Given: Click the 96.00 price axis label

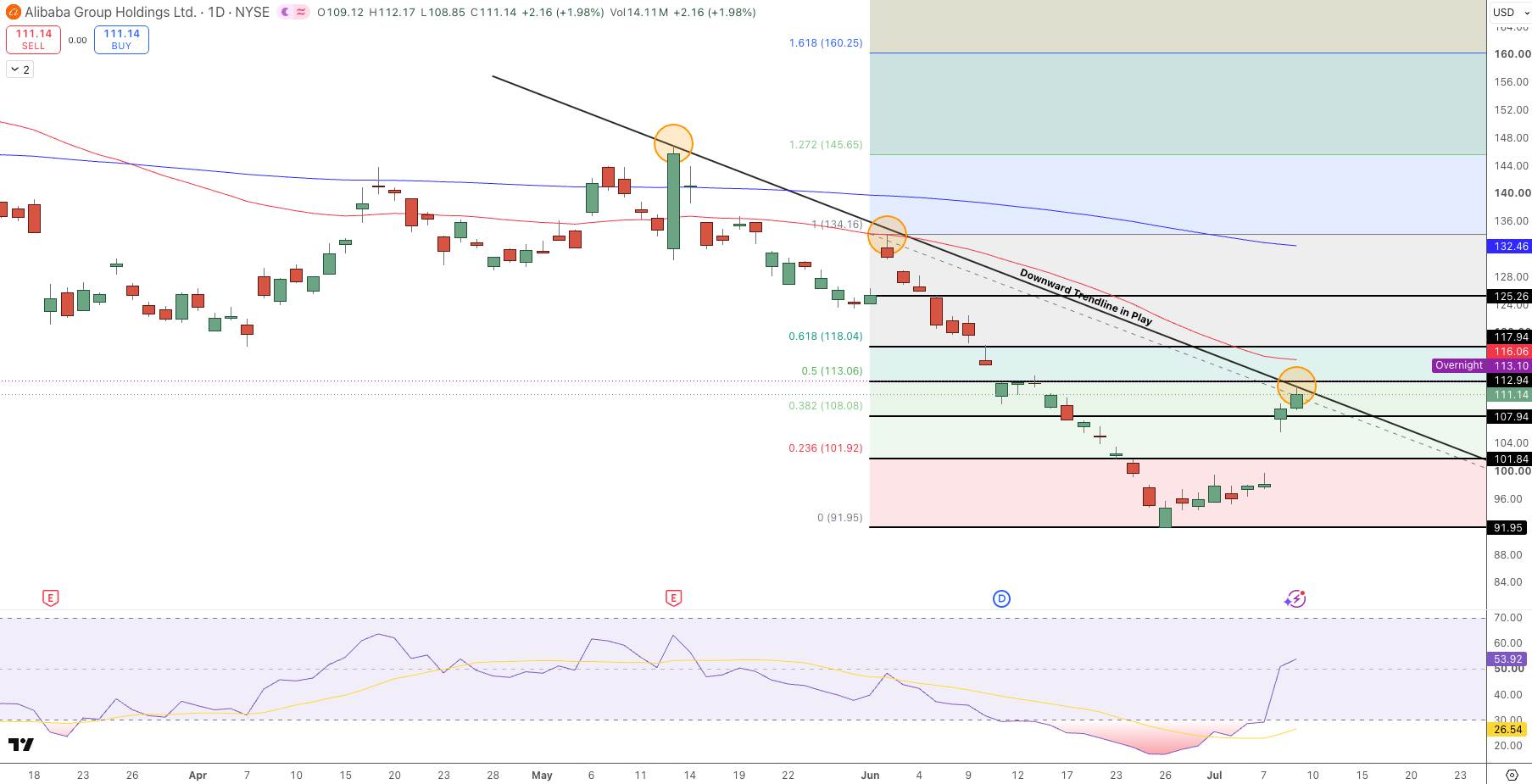Looking at the screenshot, I should pos(1508,498).
